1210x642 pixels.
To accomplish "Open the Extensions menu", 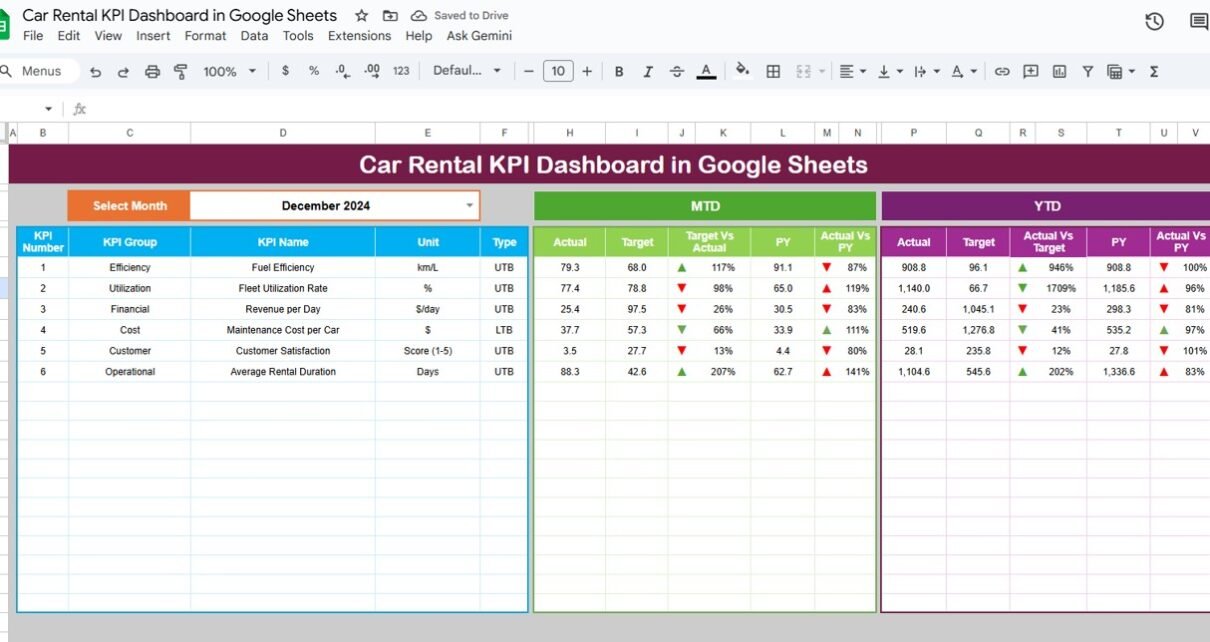I will pyautogui.click(x=359, y=36).
